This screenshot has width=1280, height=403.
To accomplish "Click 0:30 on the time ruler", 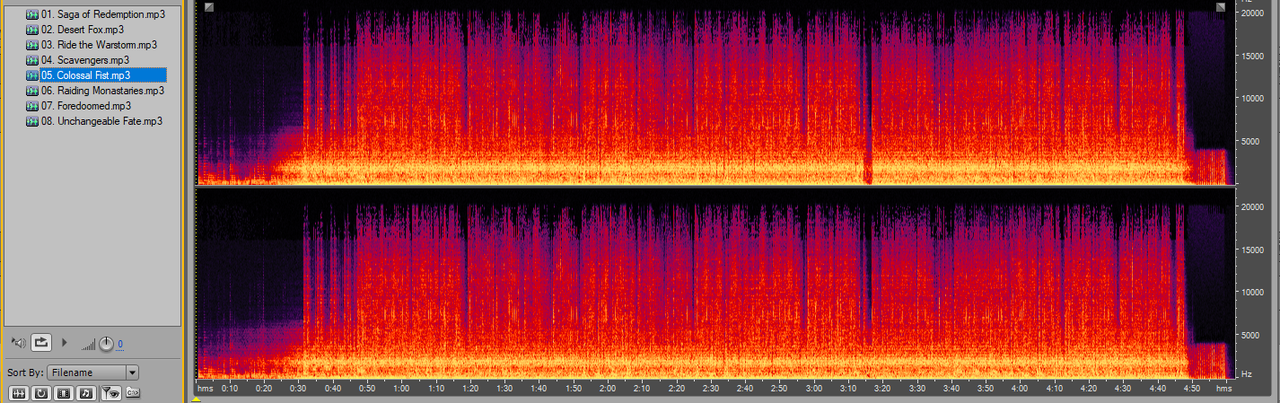I will pyautogui.click(x=298, y=388).
